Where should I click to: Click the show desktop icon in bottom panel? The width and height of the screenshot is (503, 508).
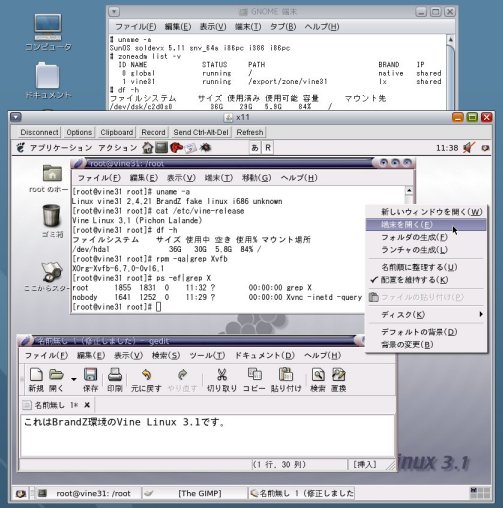click(x=21, y=493)
